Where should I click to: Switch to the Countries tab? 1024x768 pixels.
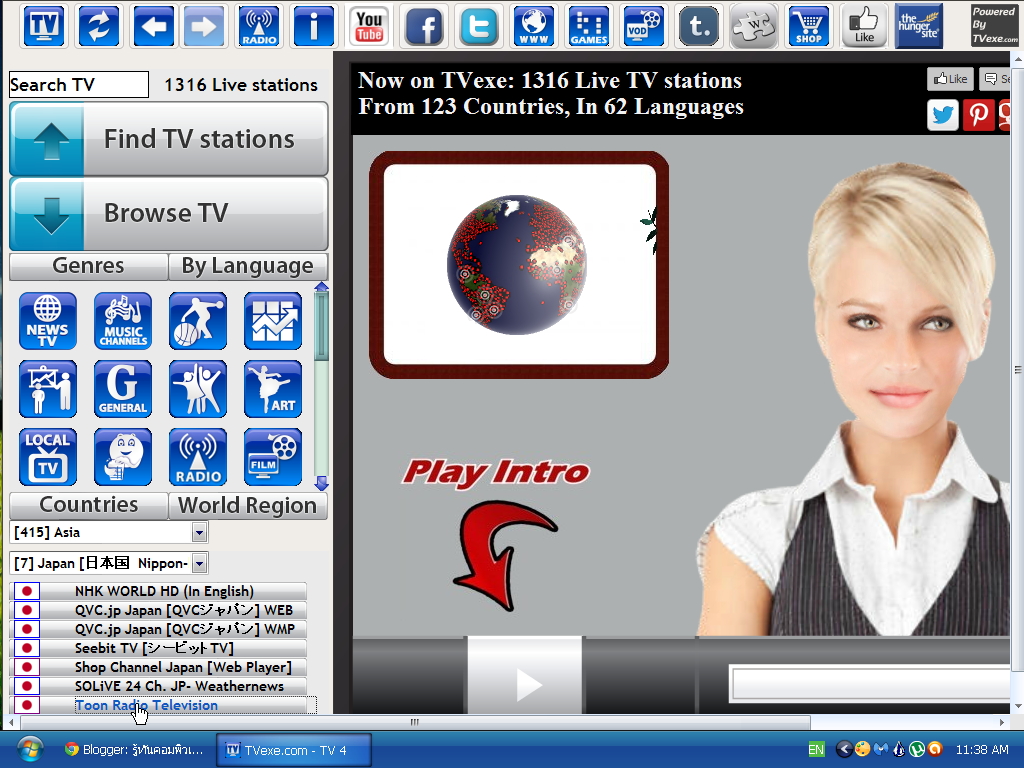89,505
